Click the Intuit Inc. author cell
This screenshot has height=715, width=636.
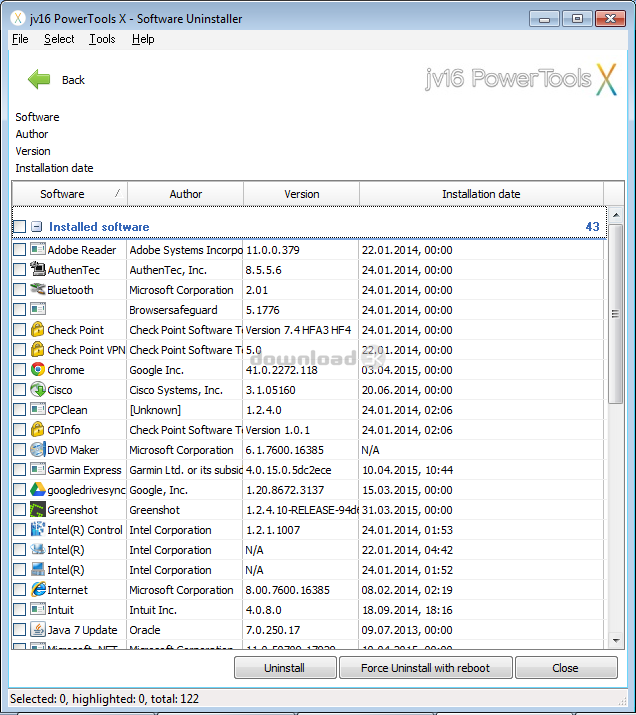click(185, 610)
